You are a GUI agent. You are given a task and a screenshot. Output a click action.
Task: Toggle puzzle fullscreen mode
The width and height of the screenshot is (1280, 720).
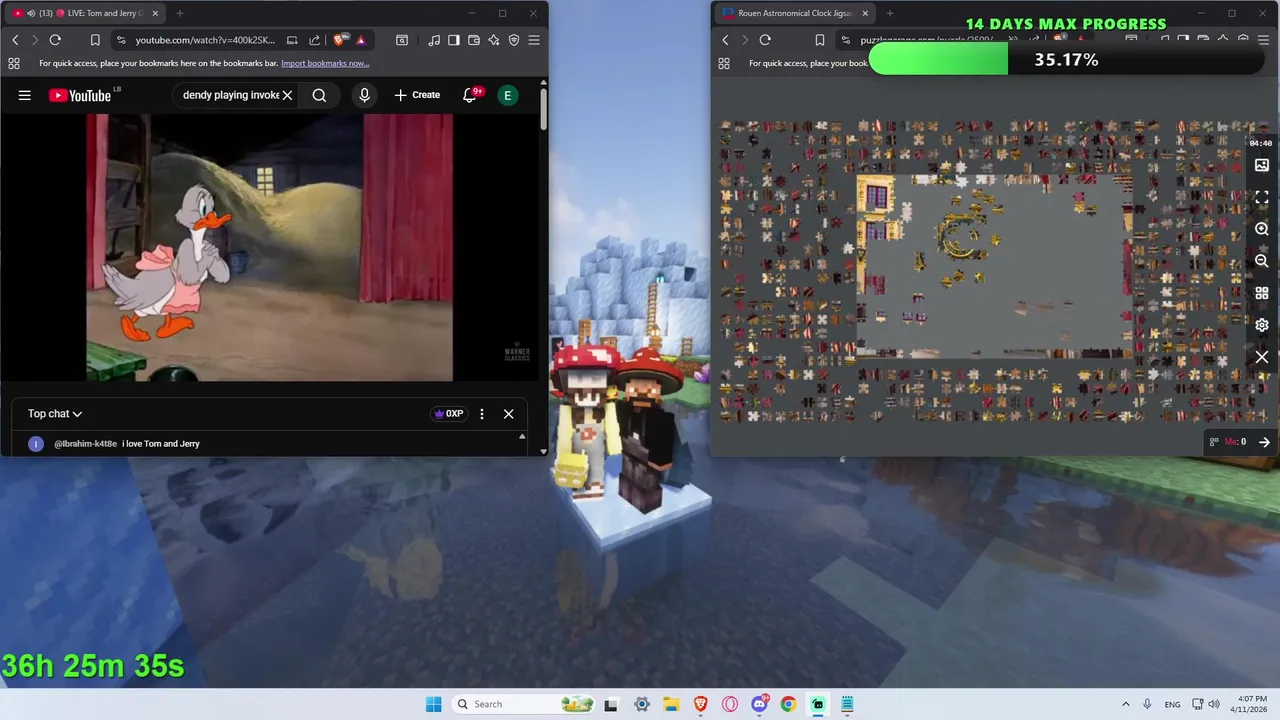[1262, 197]
